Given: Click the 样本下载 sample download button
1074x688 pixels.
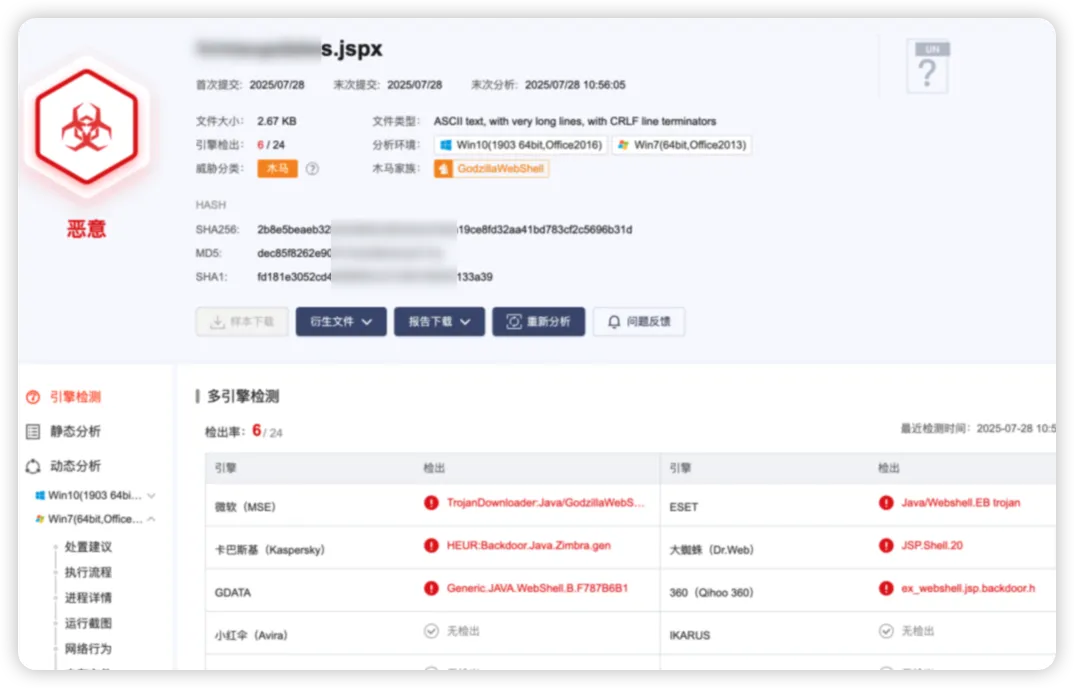Looking at the screenshot, I should [x=242, y=321].
